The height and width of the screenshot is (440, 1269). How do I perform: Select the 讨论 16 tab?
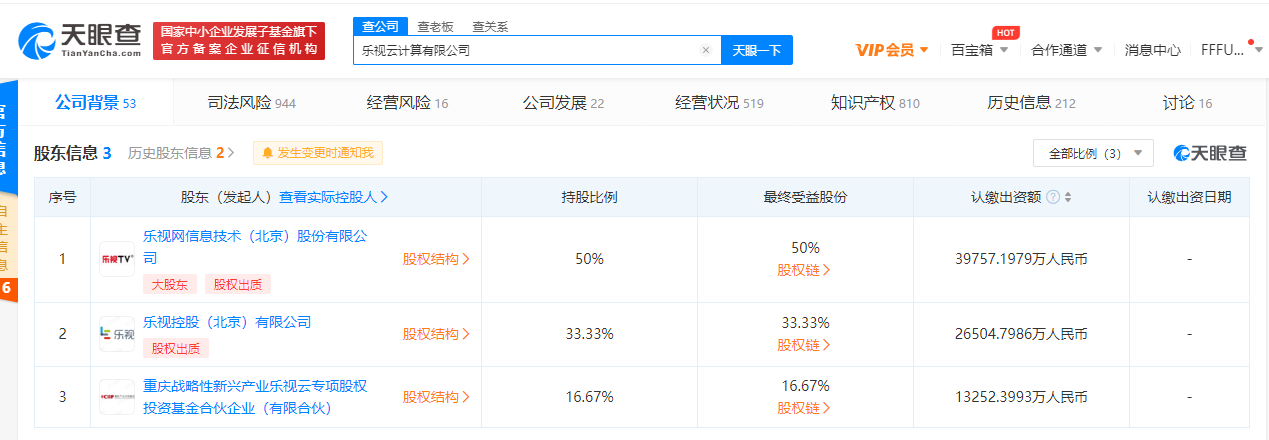(1187, 102)
